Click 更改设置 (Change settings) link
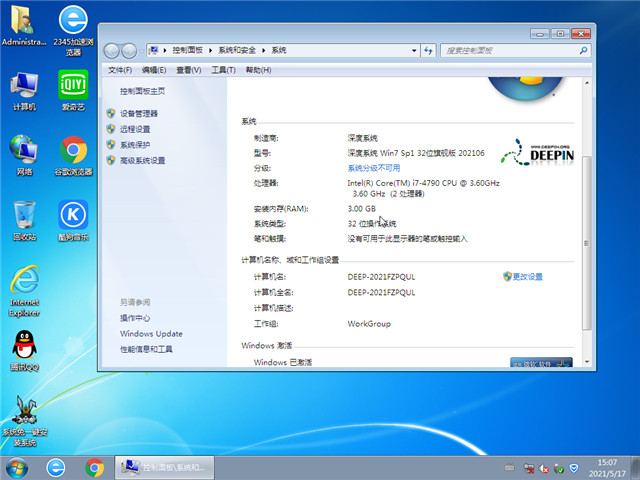This screenshot has width=640, height=480. [x=527, y=277]
